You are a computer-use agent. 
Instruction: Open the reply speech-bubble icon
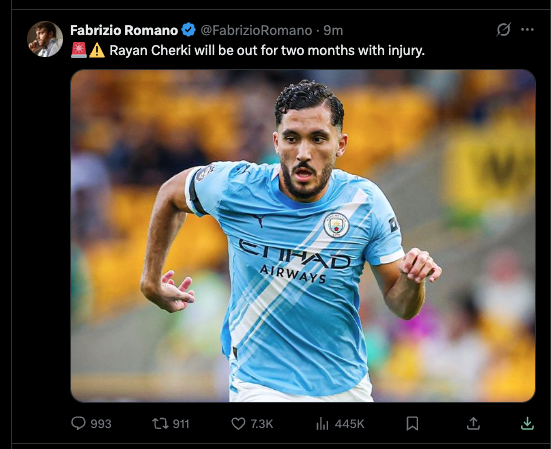(x=78, y=423)
